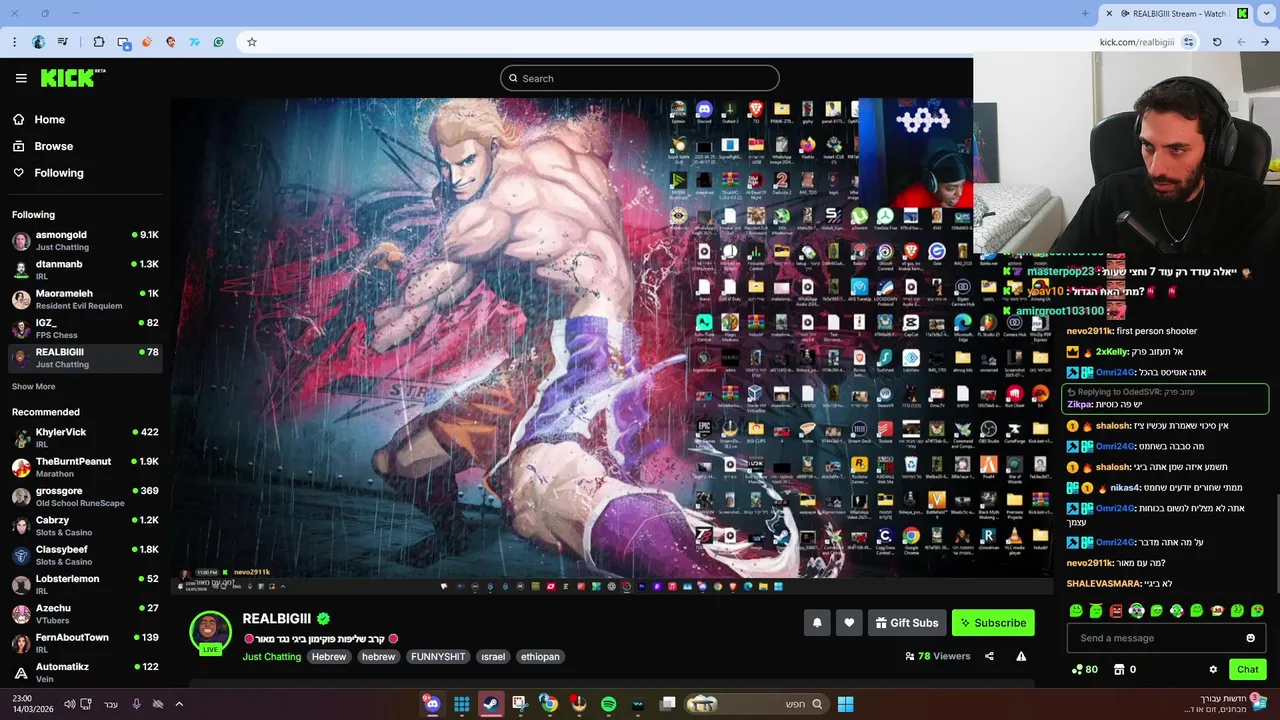
Task: Bookmark page with the star icon
Action: 252,42
